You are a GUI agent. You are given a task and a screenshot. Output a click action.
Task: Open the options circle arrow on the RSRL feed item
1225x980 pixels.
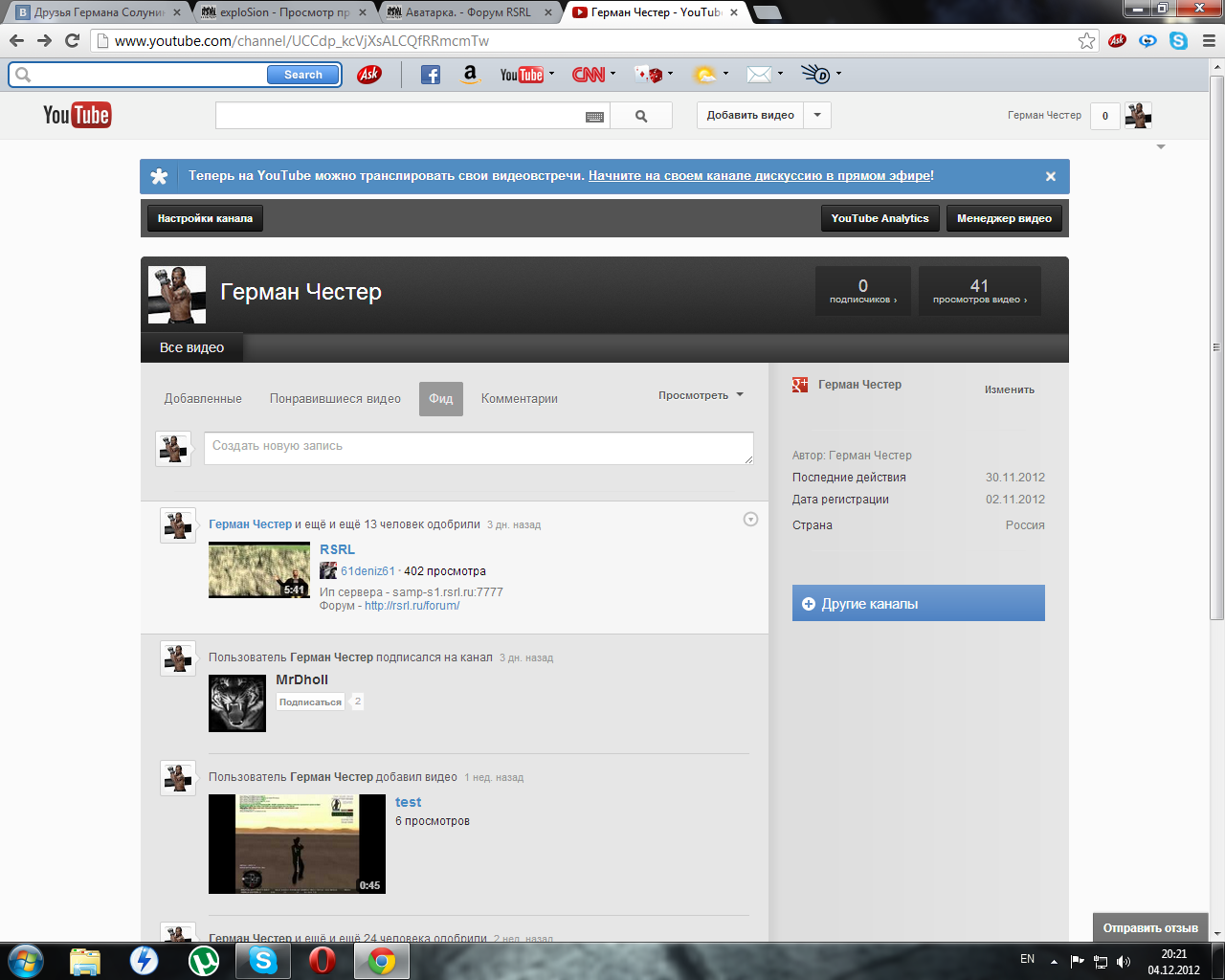(750, 519)
